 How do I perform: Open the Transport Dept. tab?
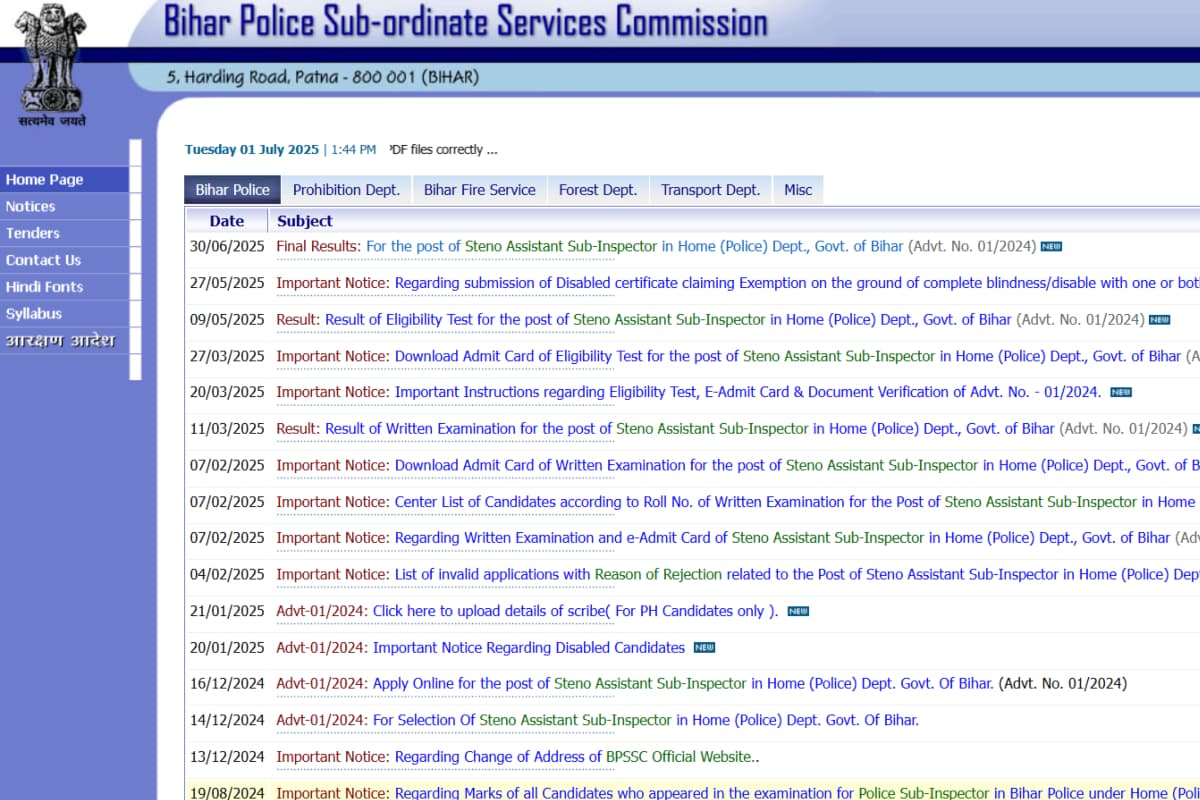point(710,189)
